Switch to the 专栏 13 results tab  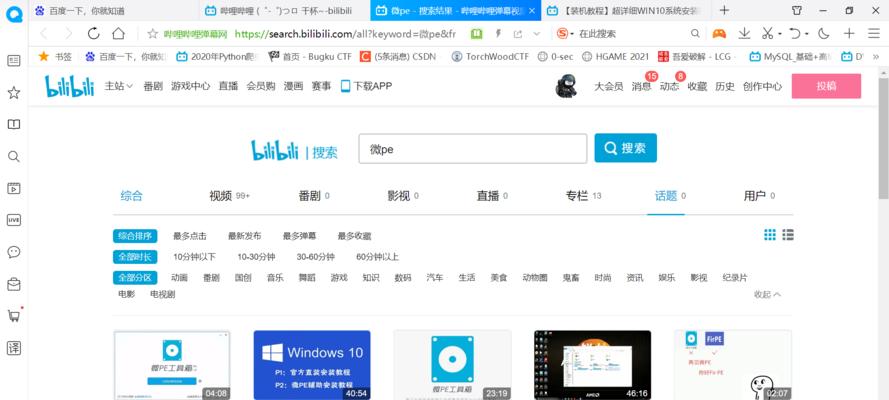point(583,196)
